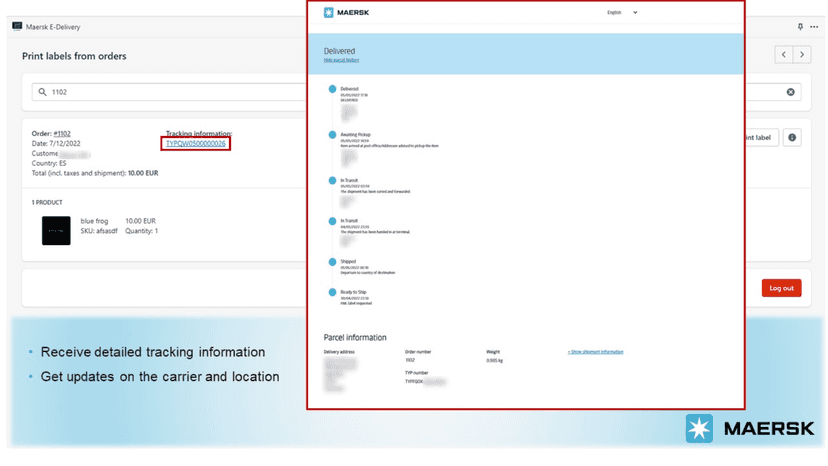The width and height of the screenshot is (828, 466).
Task: Select the blue frog product thumbnail
Action: (56, 230)
